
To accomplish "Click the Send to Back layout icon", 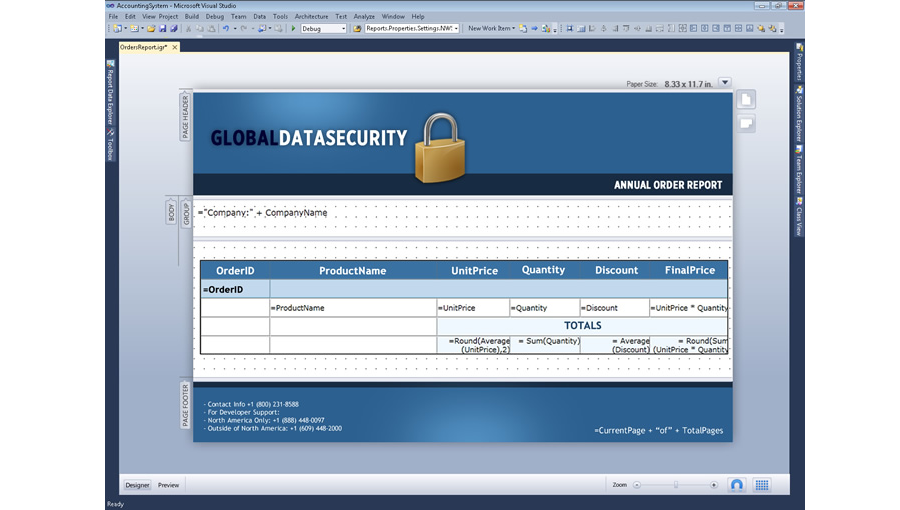I will (773, 28).
